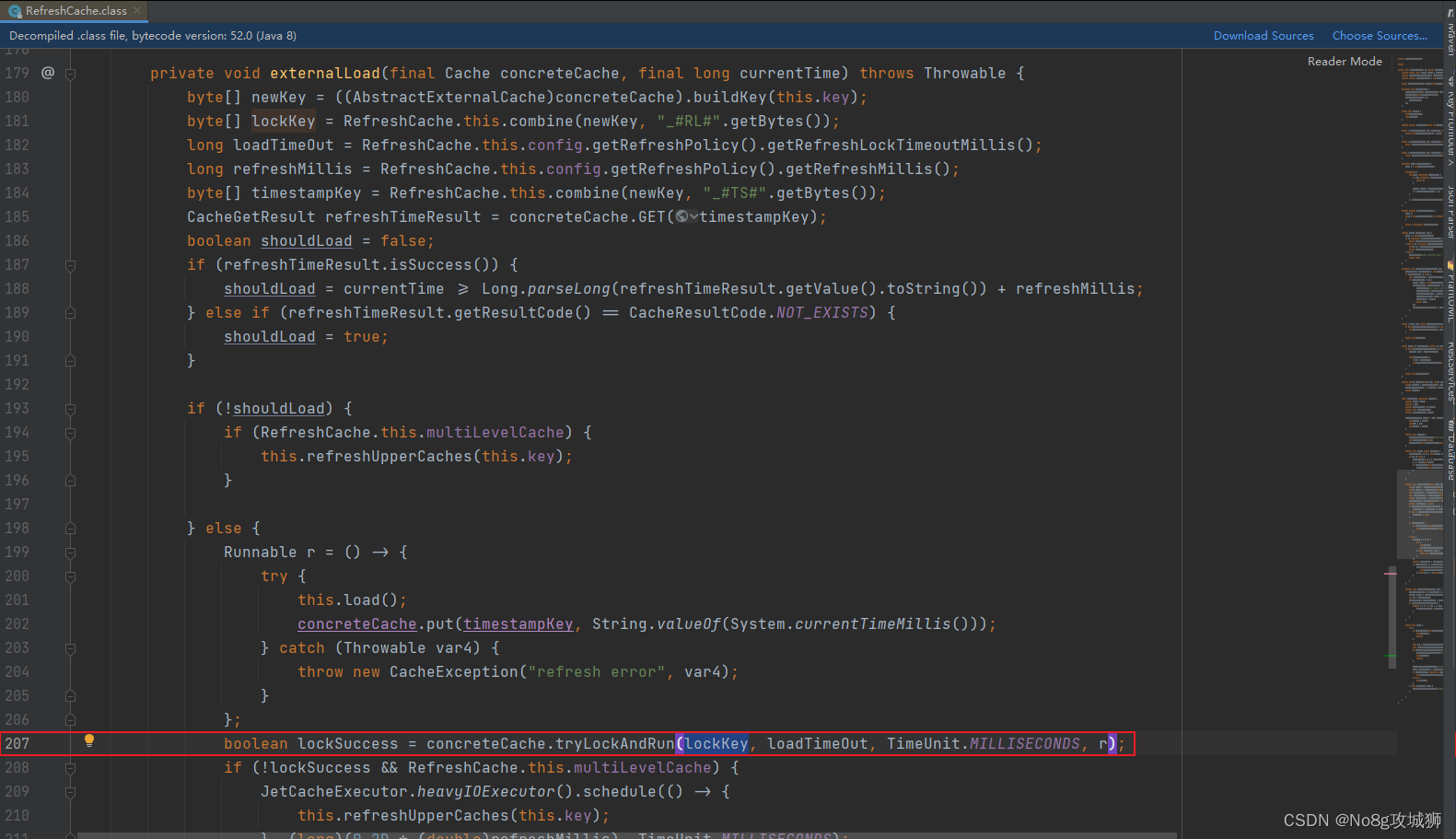Click the decompiled .class file notice text
Screen dimensions: 1456x839
tap(153, 36)
